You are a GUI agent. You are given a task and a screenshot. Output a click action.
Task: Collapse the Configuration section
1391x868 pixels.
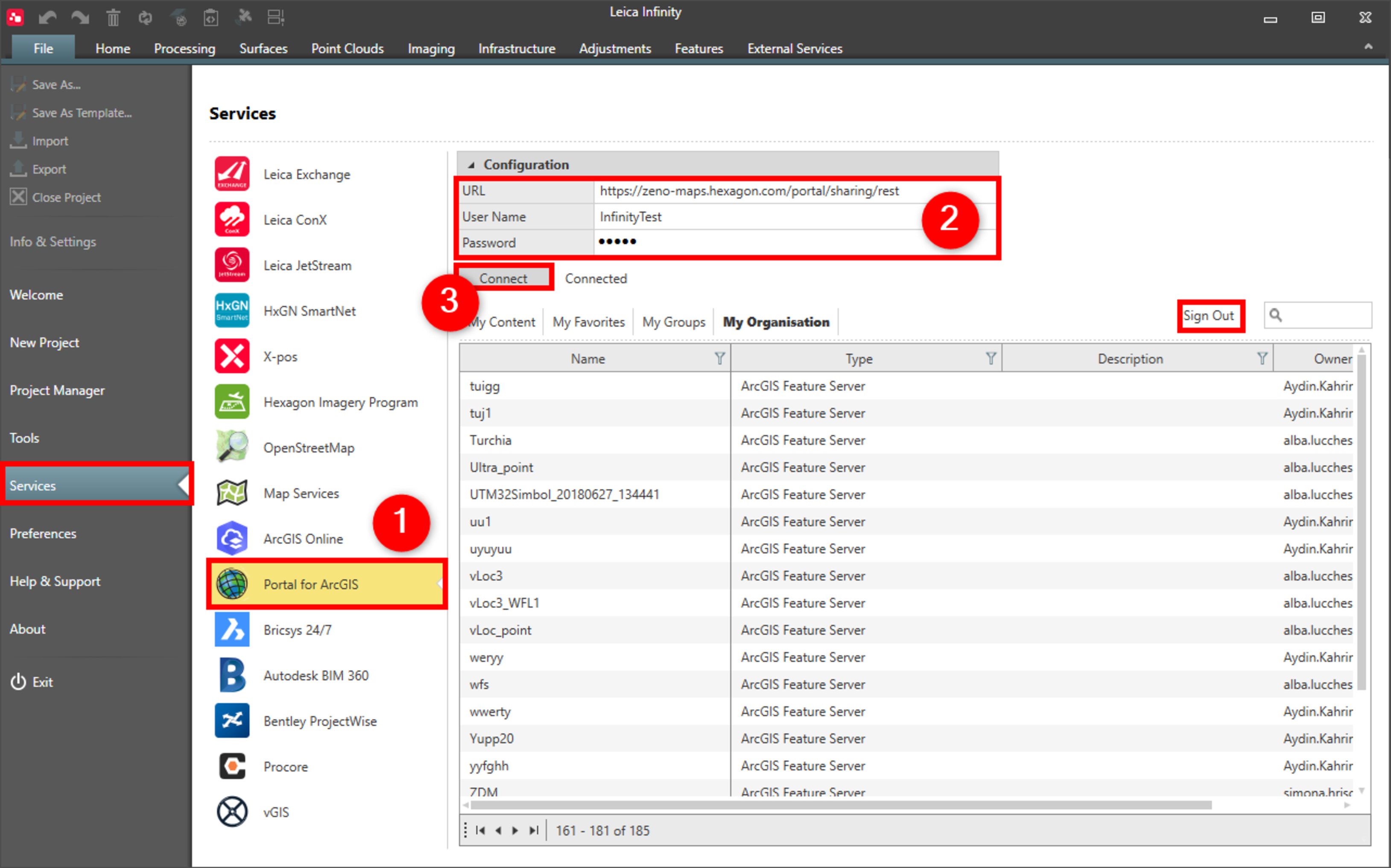tap(471, 165)
